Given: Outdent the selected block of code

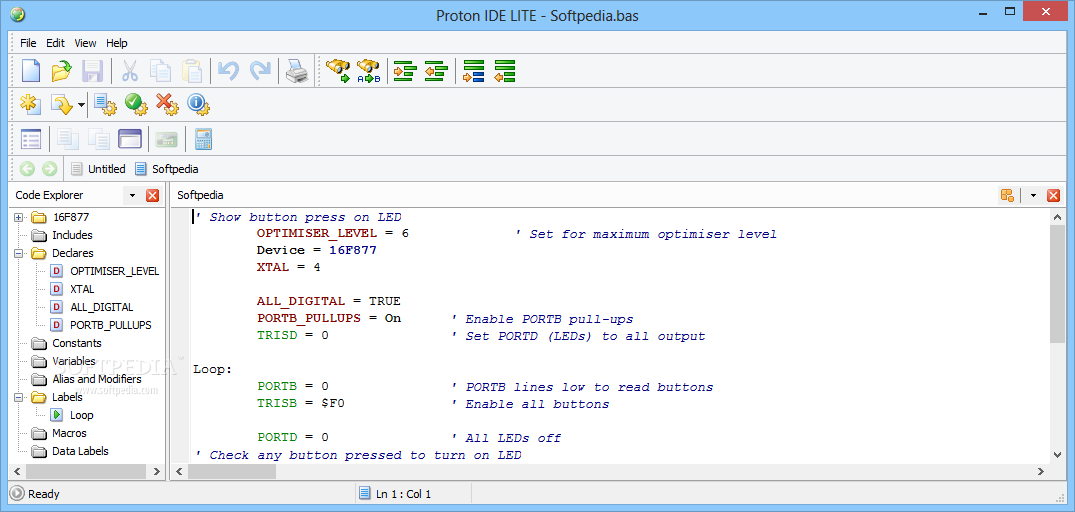Looking at the screenshot, I should [436, 71].
